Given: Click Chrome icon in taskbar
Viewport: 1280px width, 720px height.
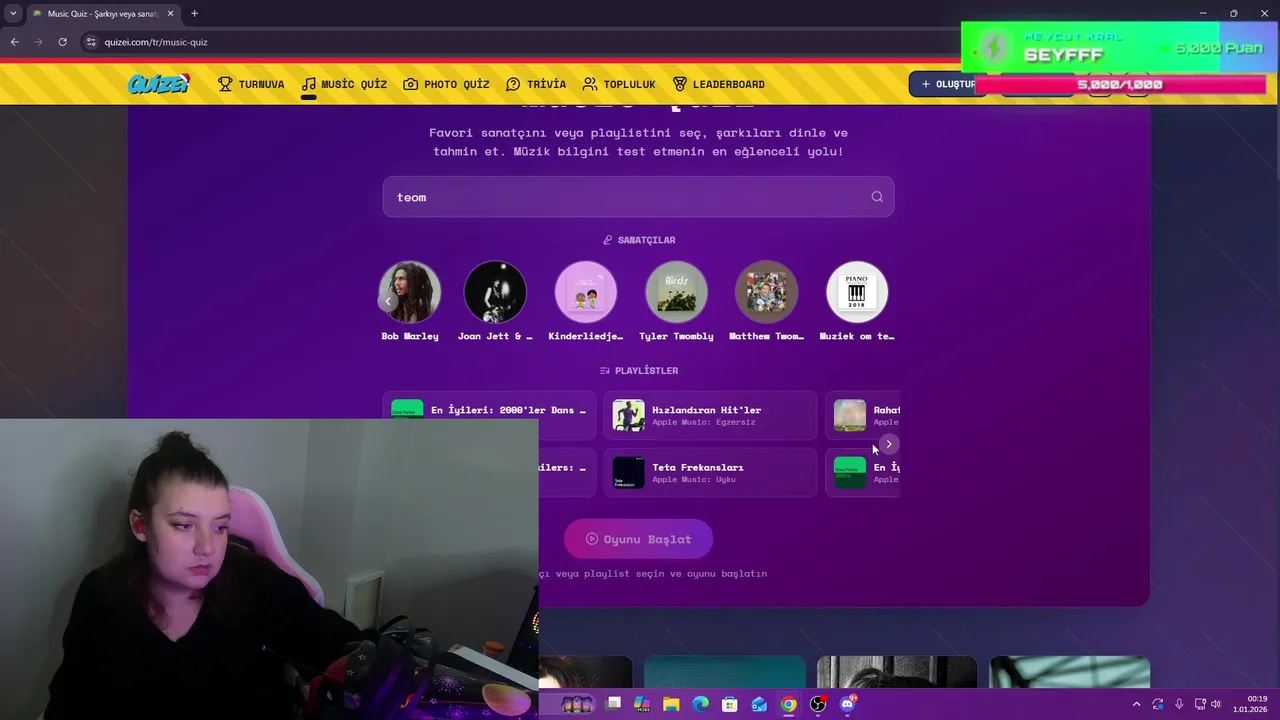Looking at the screenshot, I should (789, 704).
